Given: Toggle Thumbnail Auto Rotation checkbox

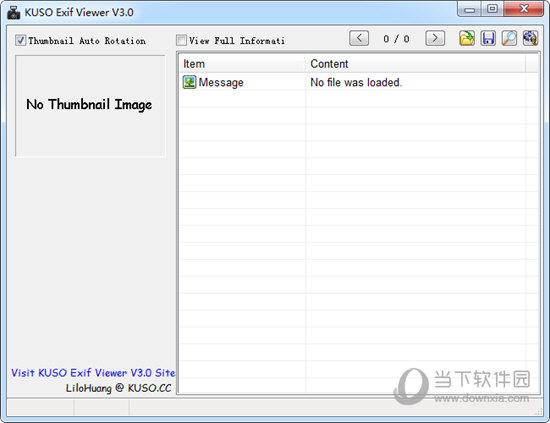Looking at the screenshot, I should pos(20,40).
